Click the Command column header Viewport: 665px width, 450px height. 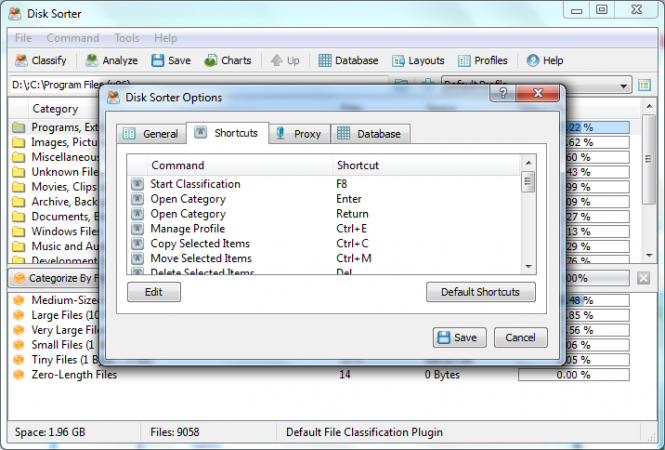click(x=240, y=165)
